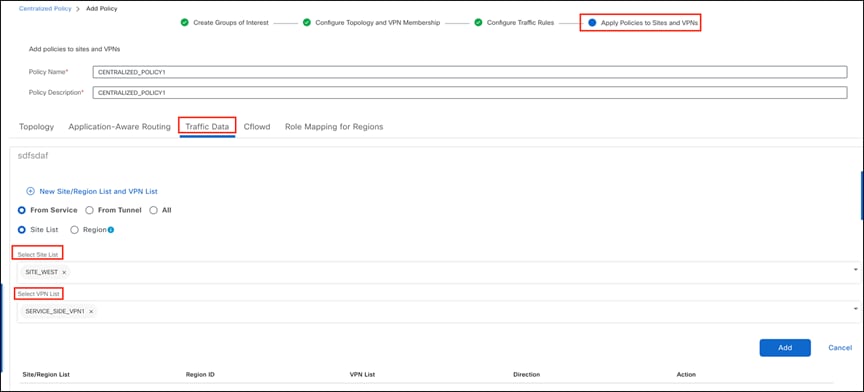Screen dimensions: 864x392
Task: Click the green check beside Create Groups of Interest
Action: click(185, 23)
